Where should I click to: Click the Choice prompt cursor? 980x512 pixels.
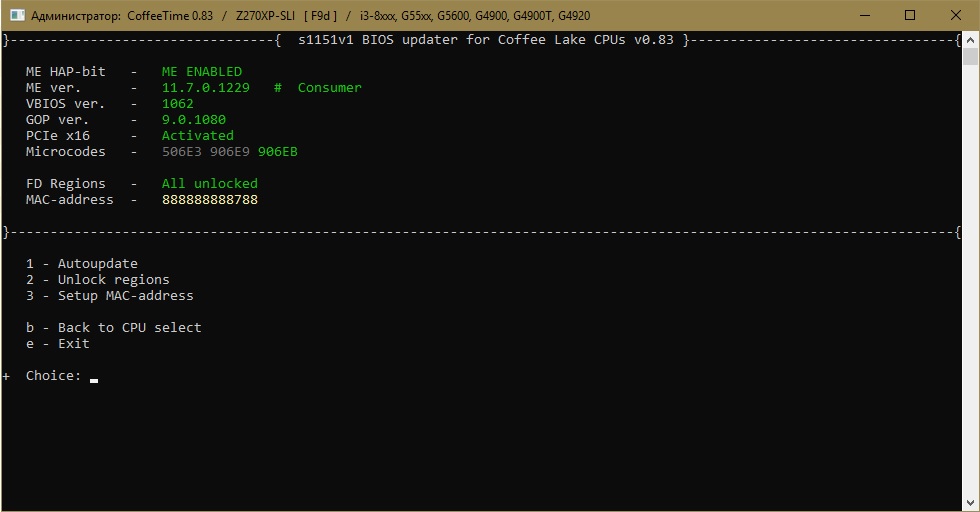pyautogui.click(x=94, y=379)
